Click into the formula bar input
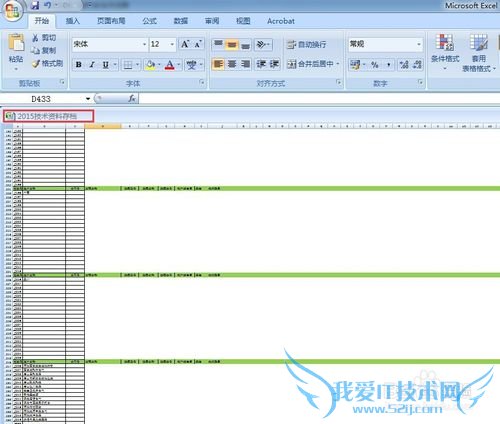The width and height of the screenshot is (500, 424). [318, 98]
